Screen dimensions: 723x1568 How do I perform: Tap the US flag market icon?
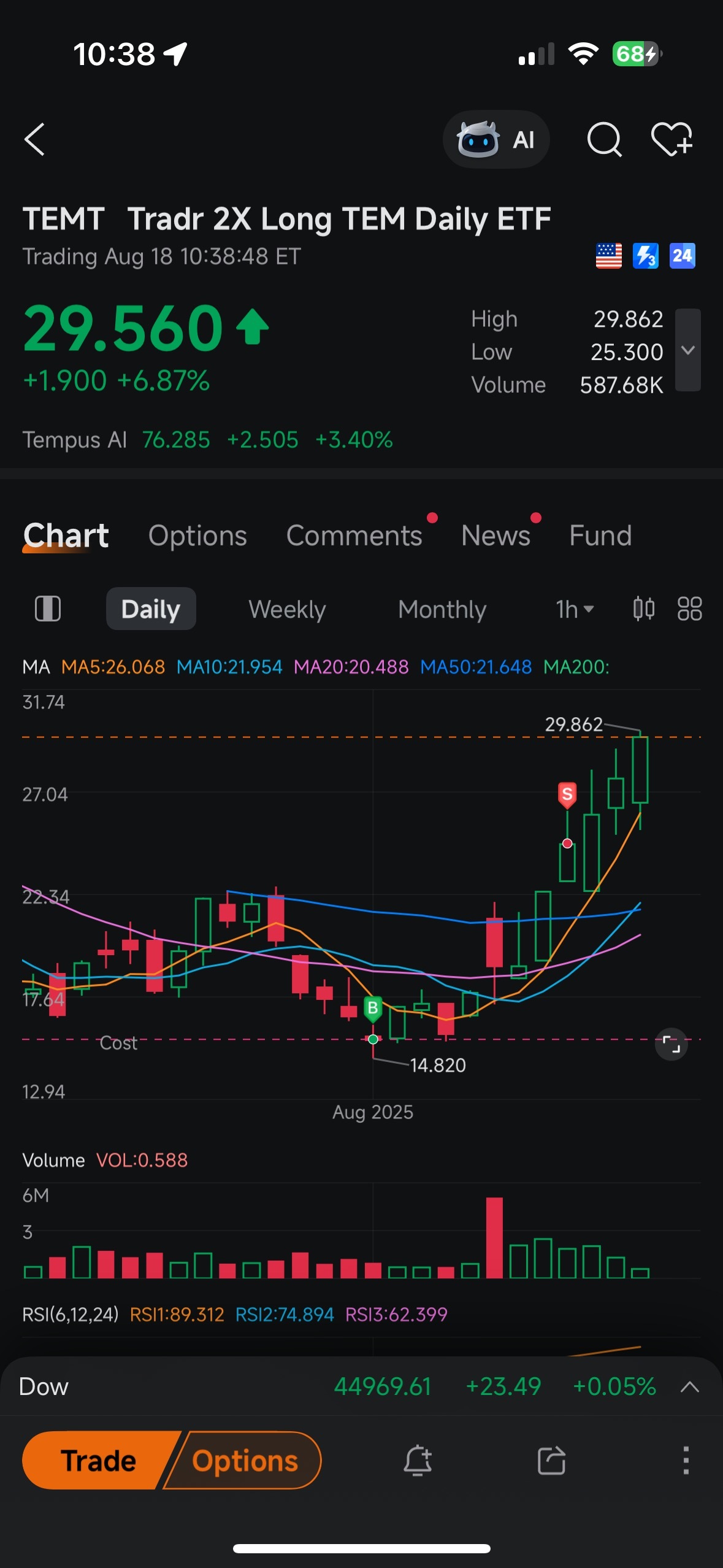pos(608,256)
